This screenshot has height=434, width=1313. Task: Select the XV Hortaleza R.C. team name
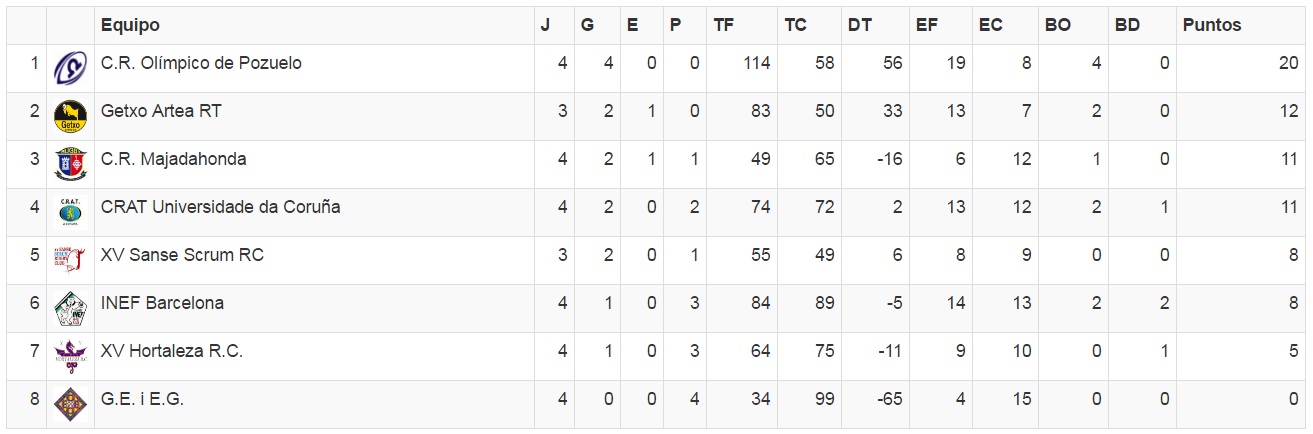click(x=172, y=351)
